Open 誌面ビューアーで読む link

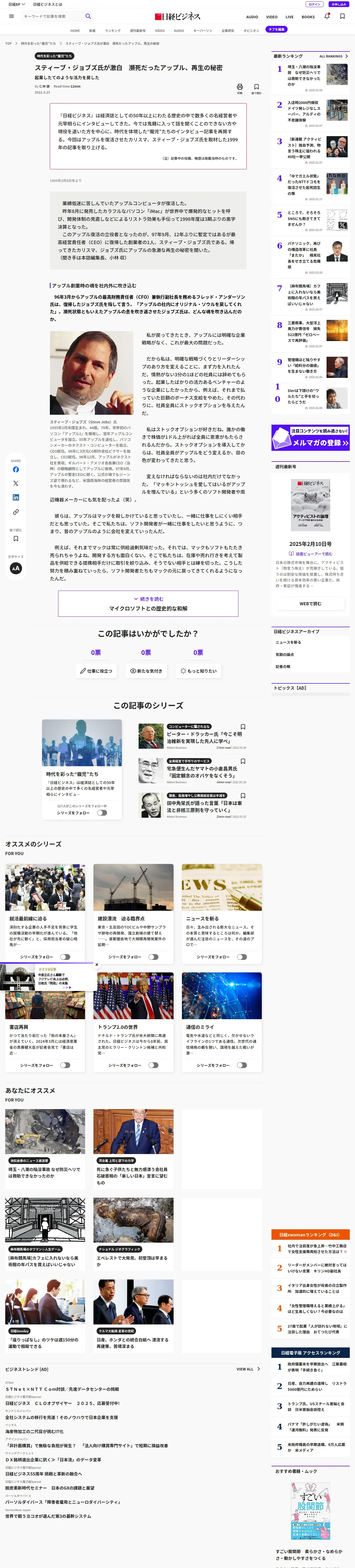coord(310,554)
